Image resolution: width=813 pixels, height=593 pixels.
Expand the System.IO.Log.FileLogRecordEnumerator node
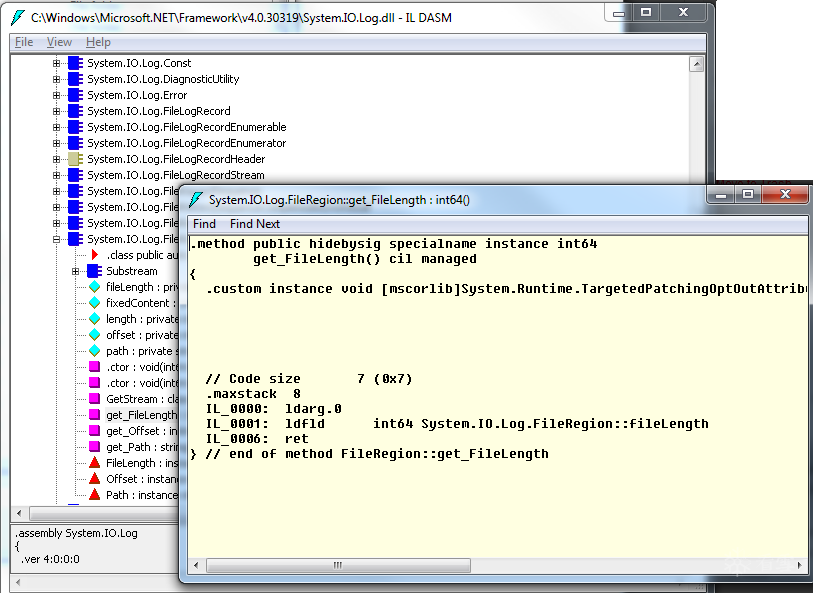(x=57, y=143)
